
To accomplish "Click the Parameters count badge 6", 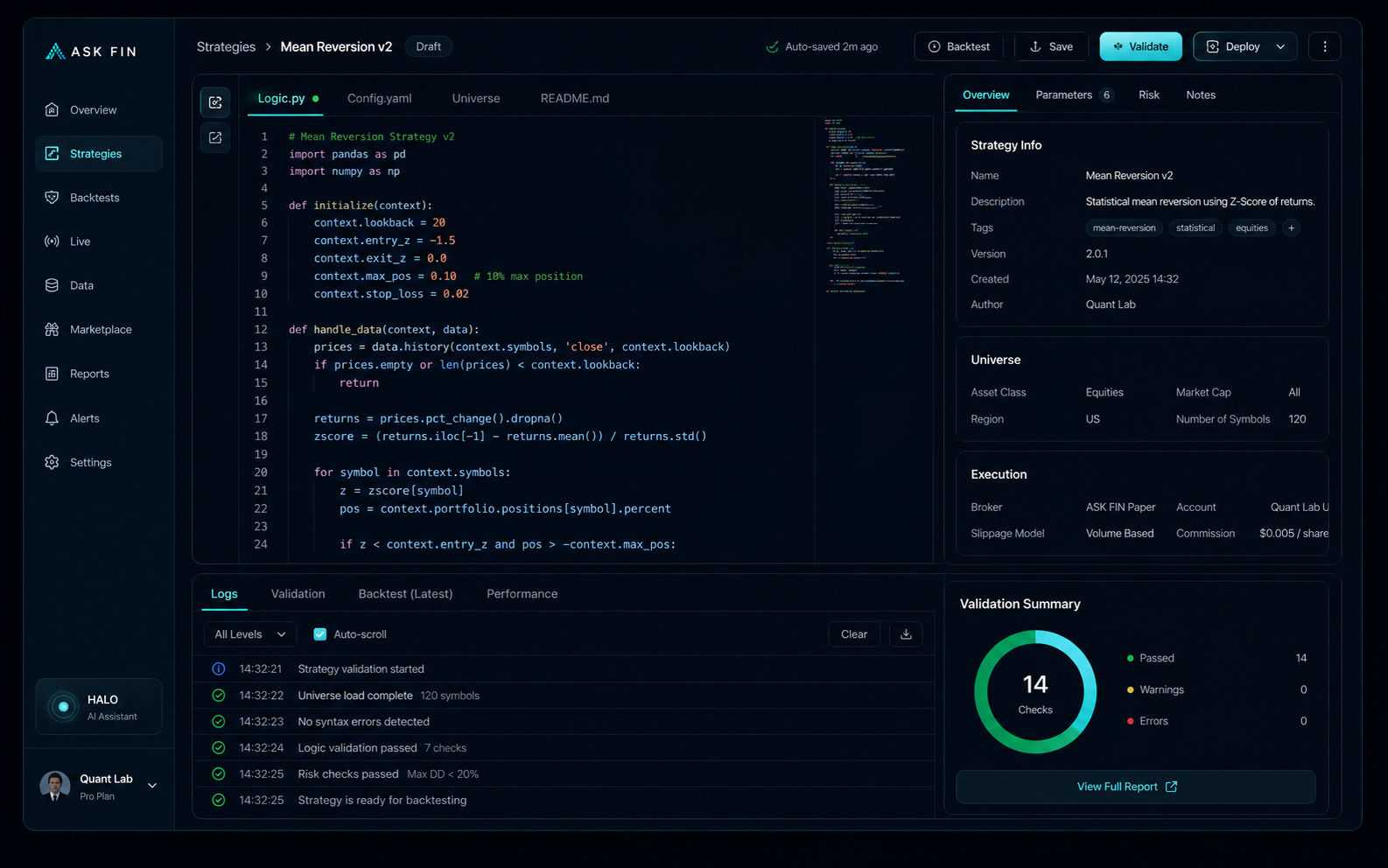I will pos(1106,95).
